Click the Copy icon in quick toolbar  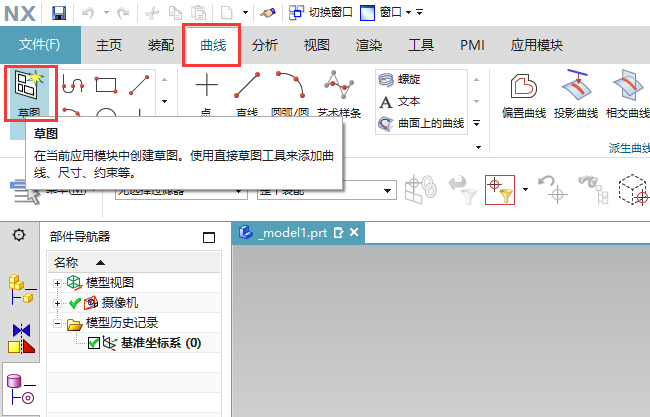click(175, 13)
